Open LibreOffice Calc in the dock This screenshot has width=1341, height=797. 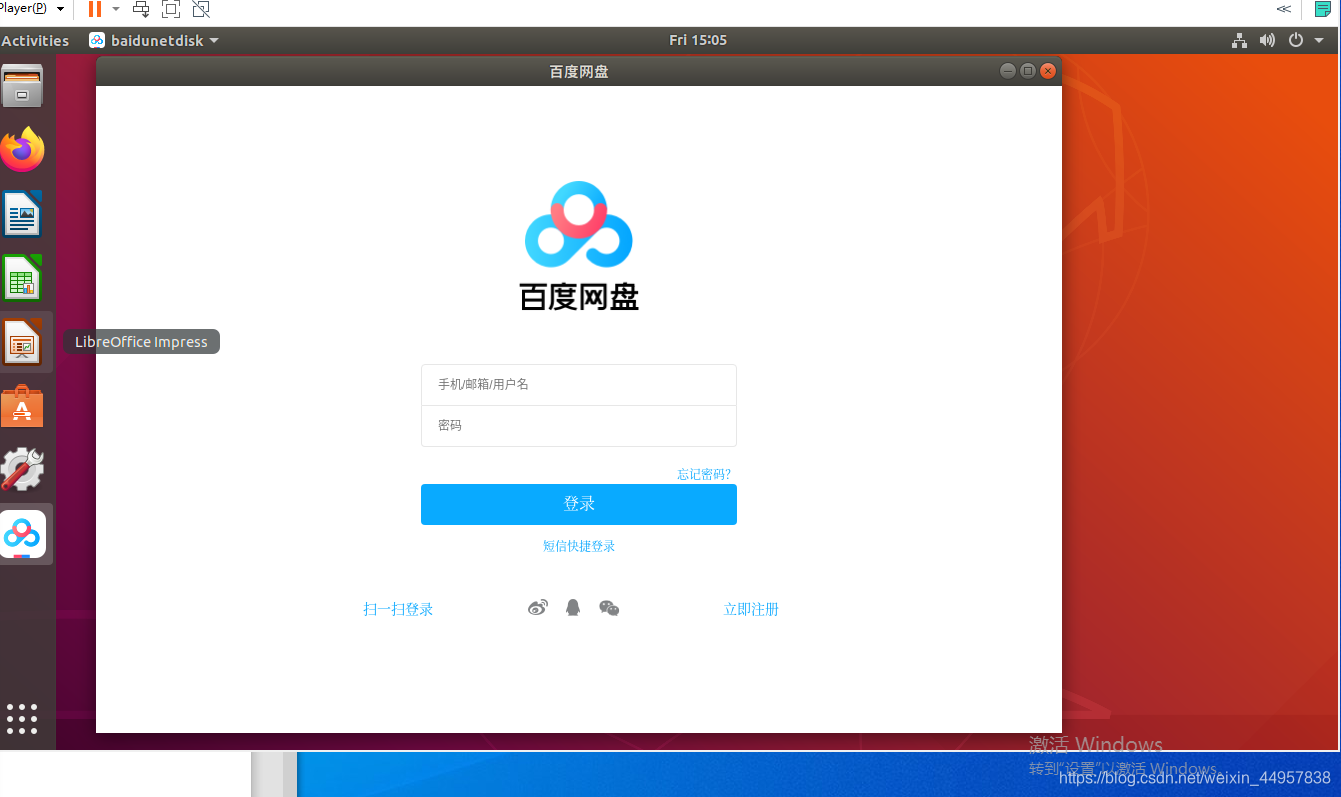(22, 277)
